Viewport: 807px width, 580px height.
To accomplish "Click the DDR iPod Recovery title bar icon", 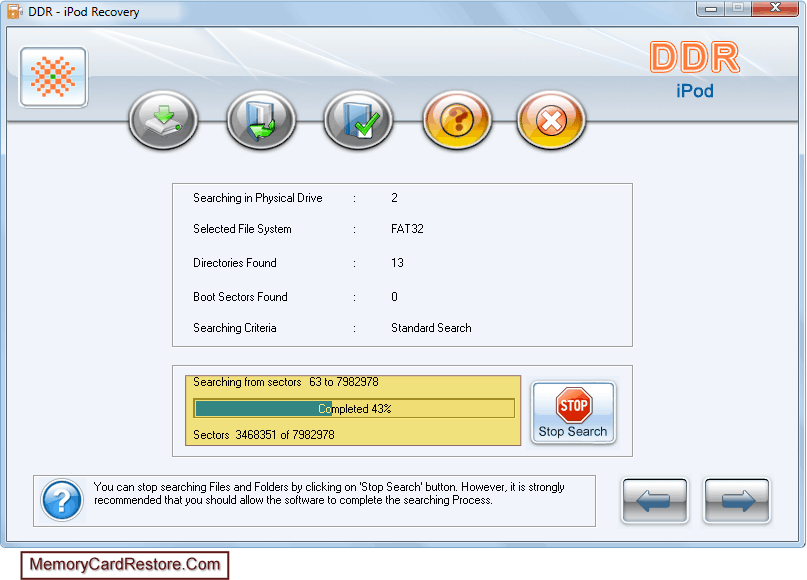I will (14, 11).
